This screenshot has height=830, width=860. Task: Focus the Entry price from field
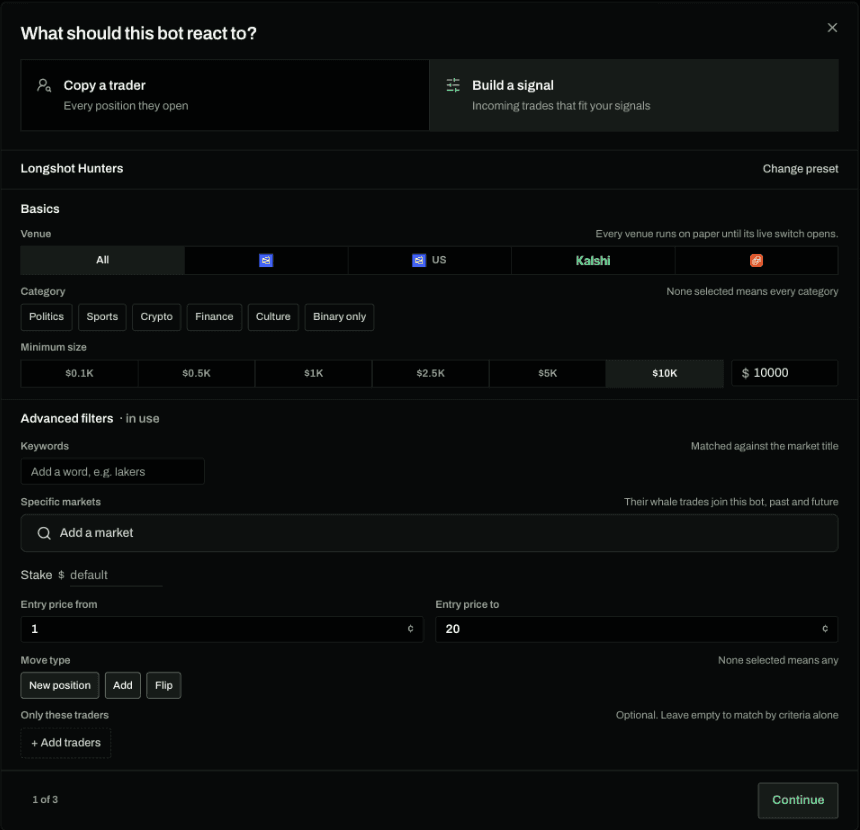pyautogui.click(x=222, y=629)
